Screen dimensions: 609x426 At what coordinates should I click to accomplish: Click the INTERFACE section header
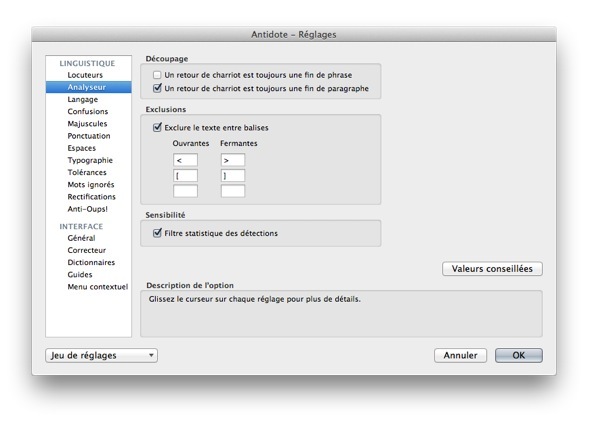pyautogui.click(x=81, y=226)
